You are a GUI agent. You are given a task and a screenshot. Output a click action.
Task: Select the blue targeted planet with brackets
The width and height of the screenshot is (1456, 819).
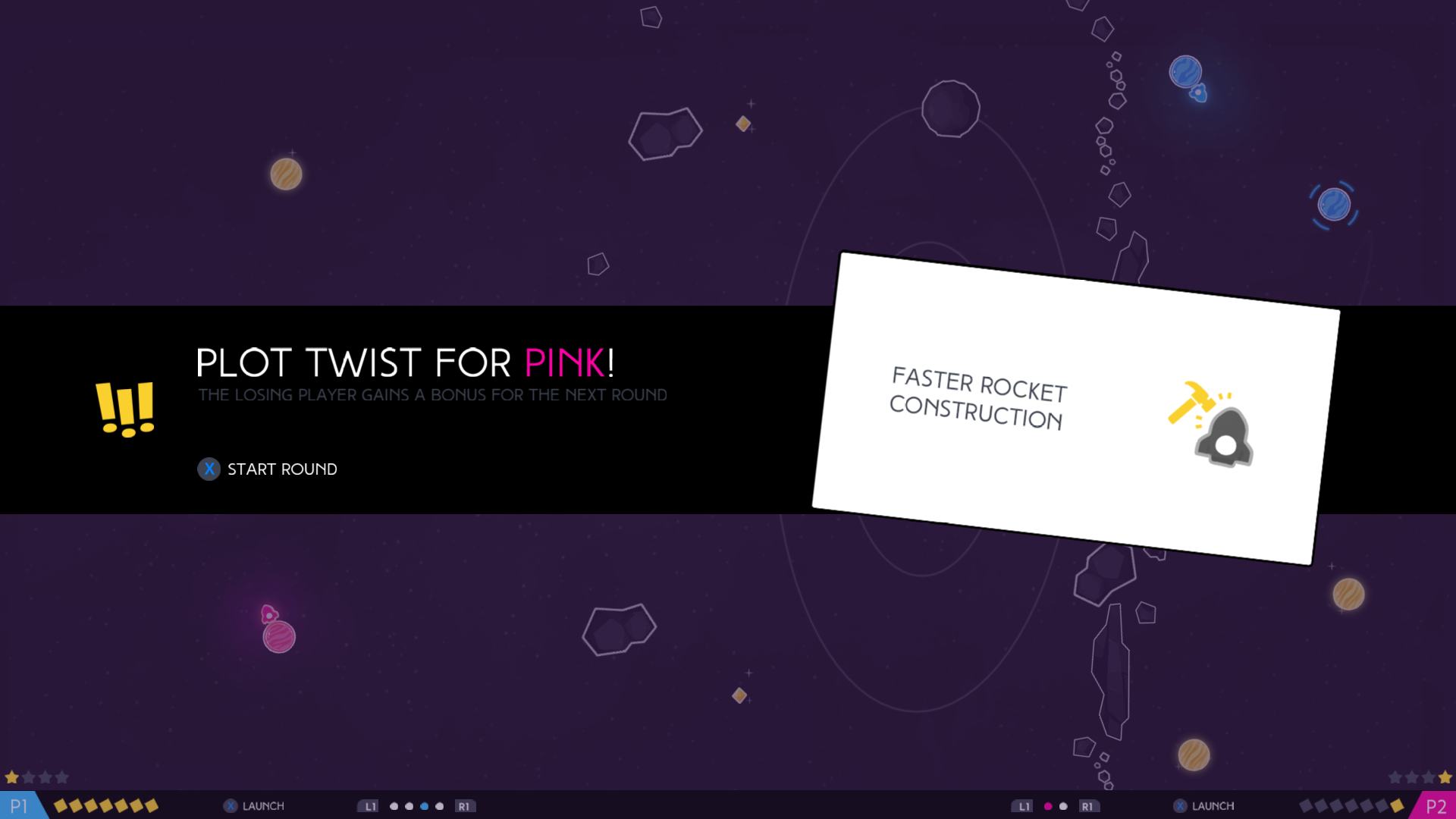pyautogui.click(x=1334, y=205)
